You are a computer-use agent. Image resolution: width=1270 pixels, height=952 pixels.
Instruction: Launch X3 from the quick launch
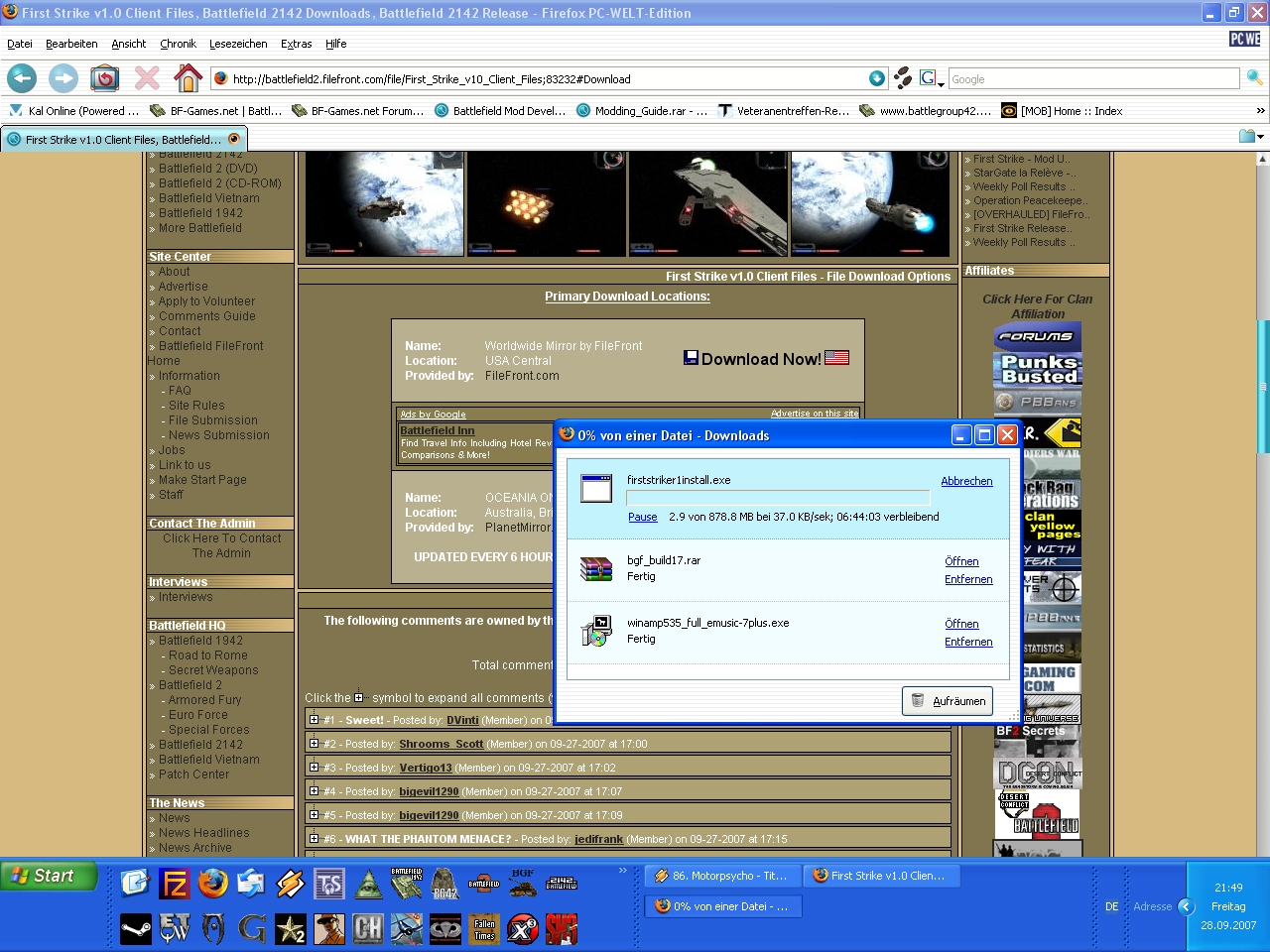523,928
